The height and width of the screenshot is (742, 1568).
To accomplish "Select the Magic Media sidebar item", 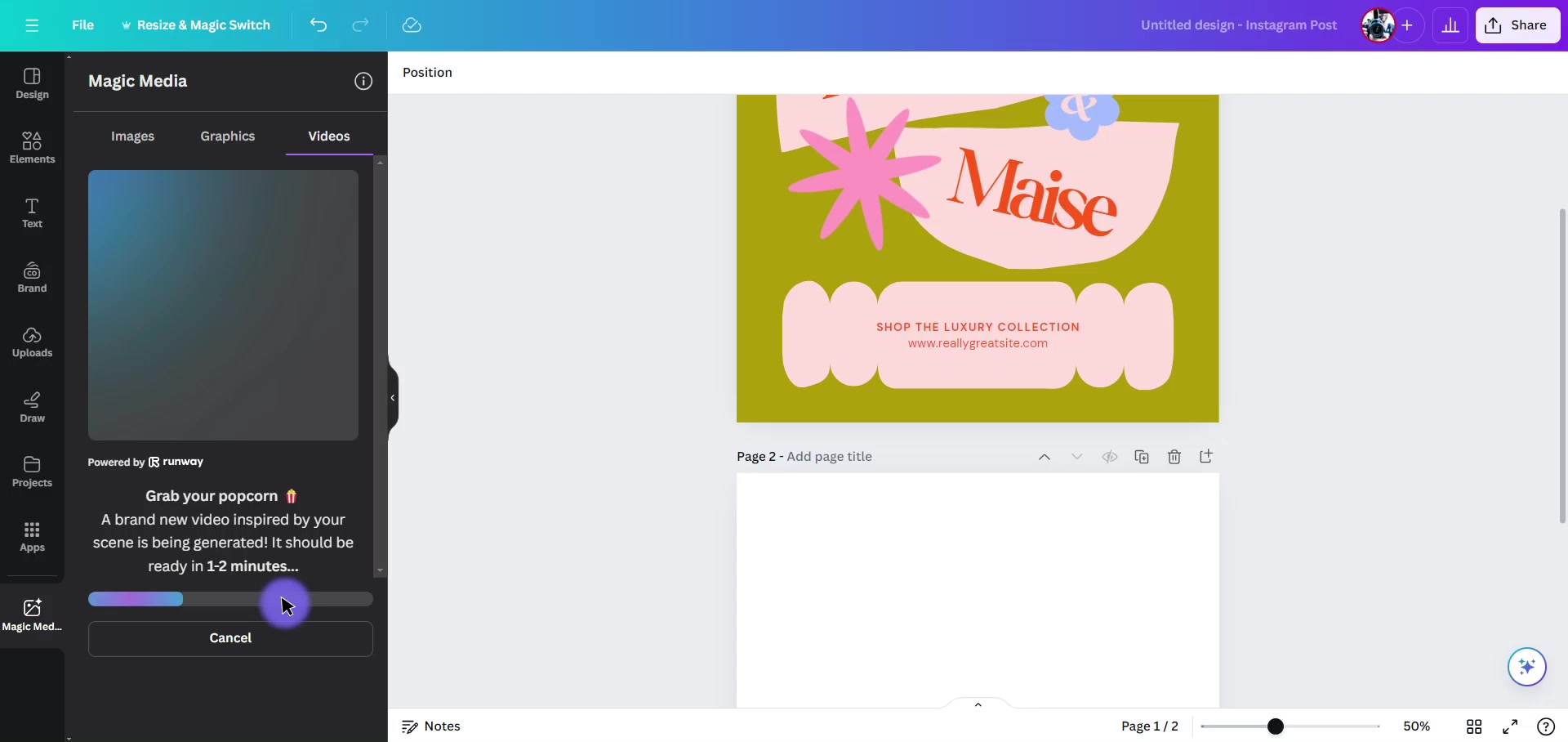I will [32, 615].
